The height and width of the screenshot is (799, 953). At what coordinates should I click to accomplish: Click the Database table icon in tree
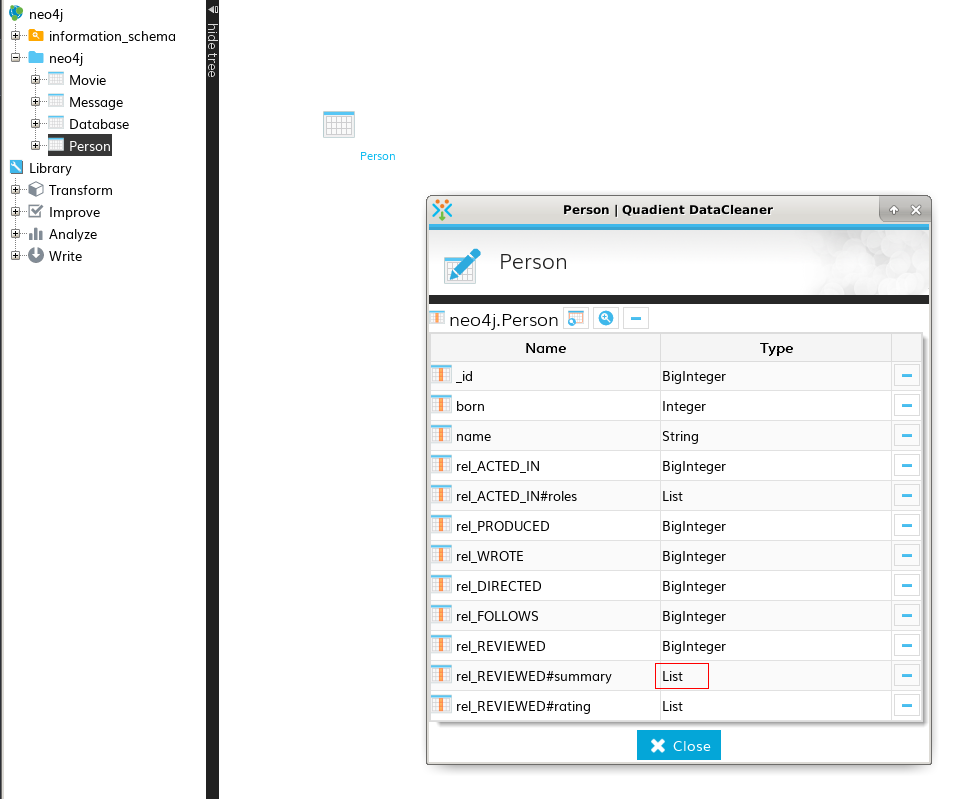pos(56,123)
